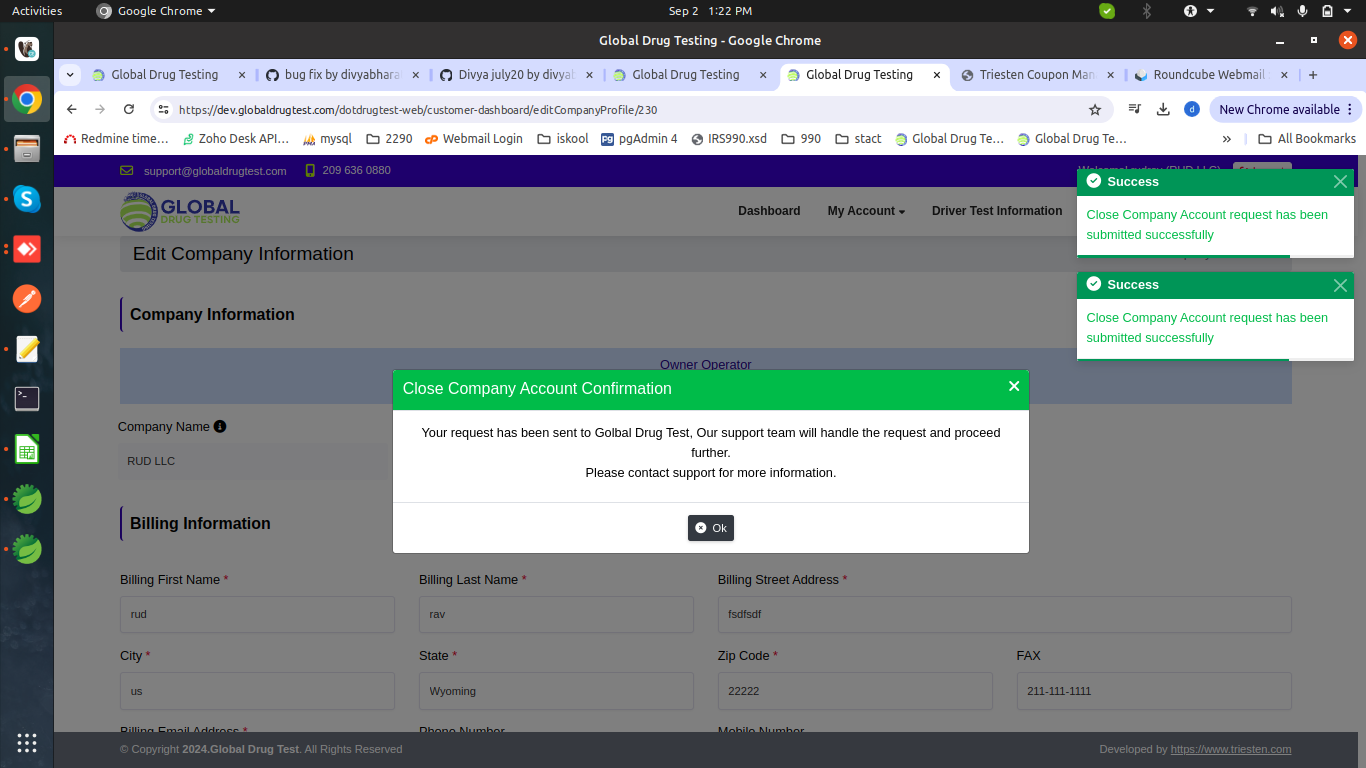Image resolution: width=1366 pixels, height=768 pixels.
Task: Open the Show Applications grid
Action: coord(27,742)
